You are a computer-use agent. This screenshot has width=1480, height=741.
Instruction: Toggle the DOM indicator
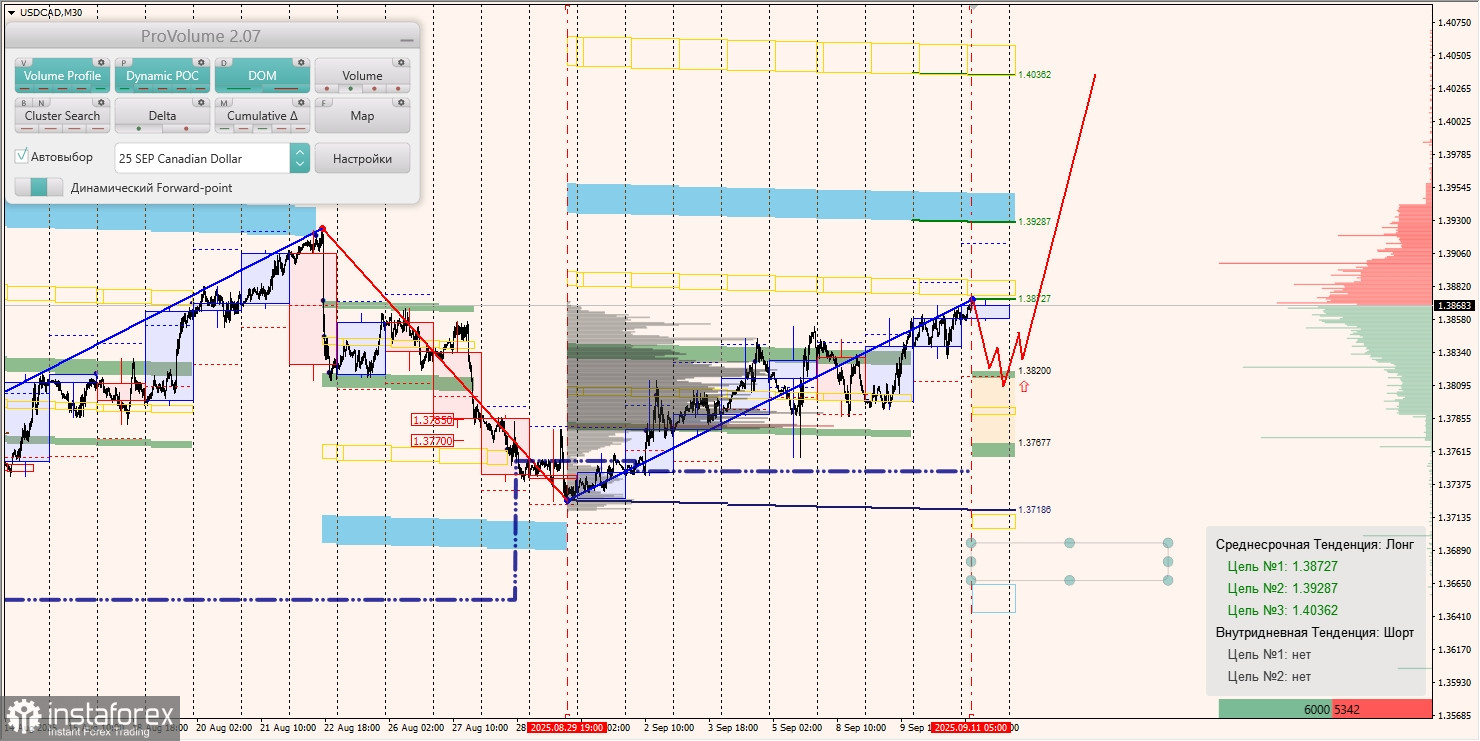pos(262,75)
